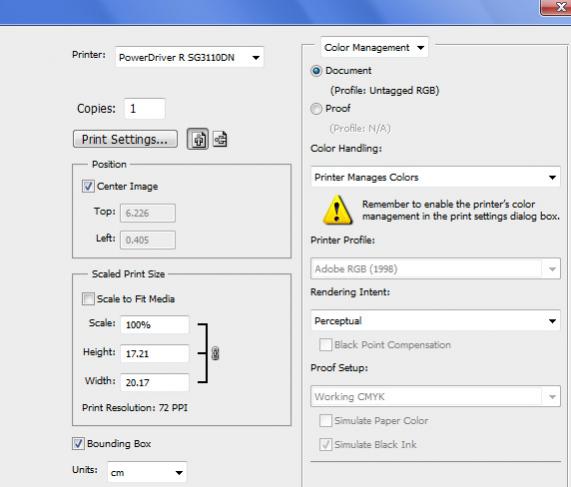Click the Copies input field
This screenshot has height=487, width=571.
coord(145,109)
